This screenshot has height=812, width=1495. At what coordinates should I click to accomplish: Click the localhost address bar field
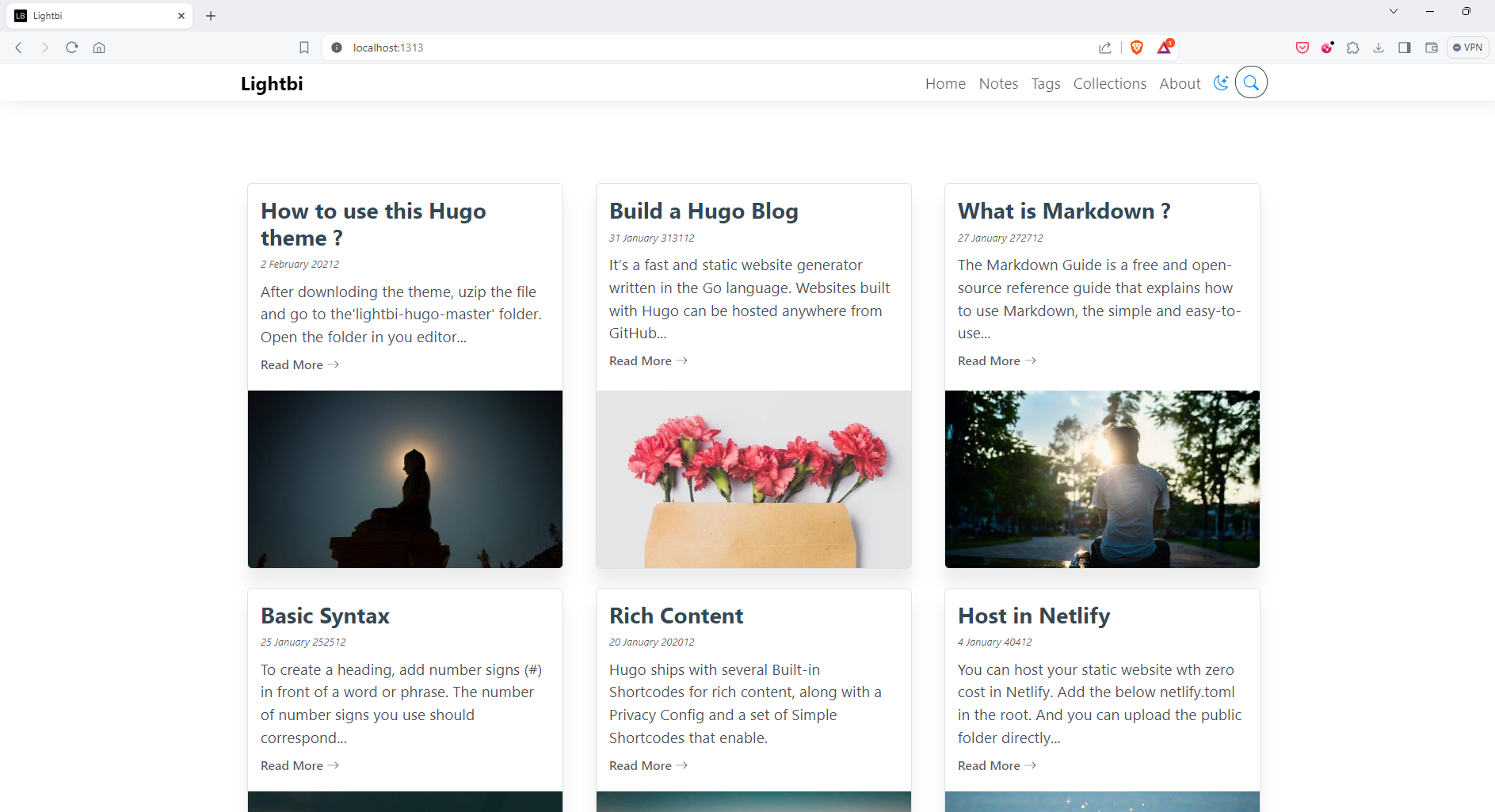(634, 48)
